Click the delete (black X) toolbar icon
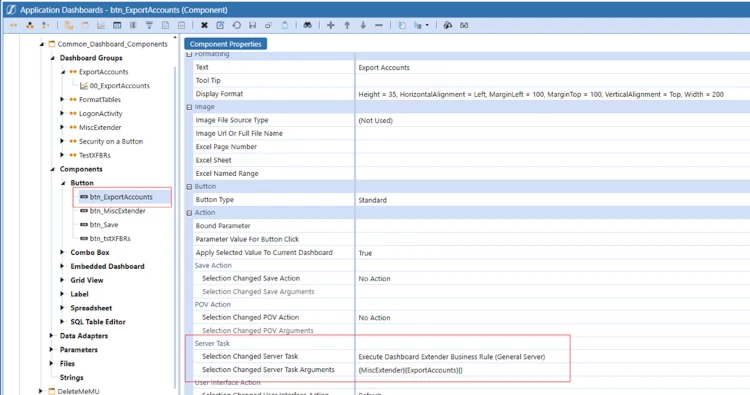The width and height of the screenshot is (750, 395). point(204,25)
